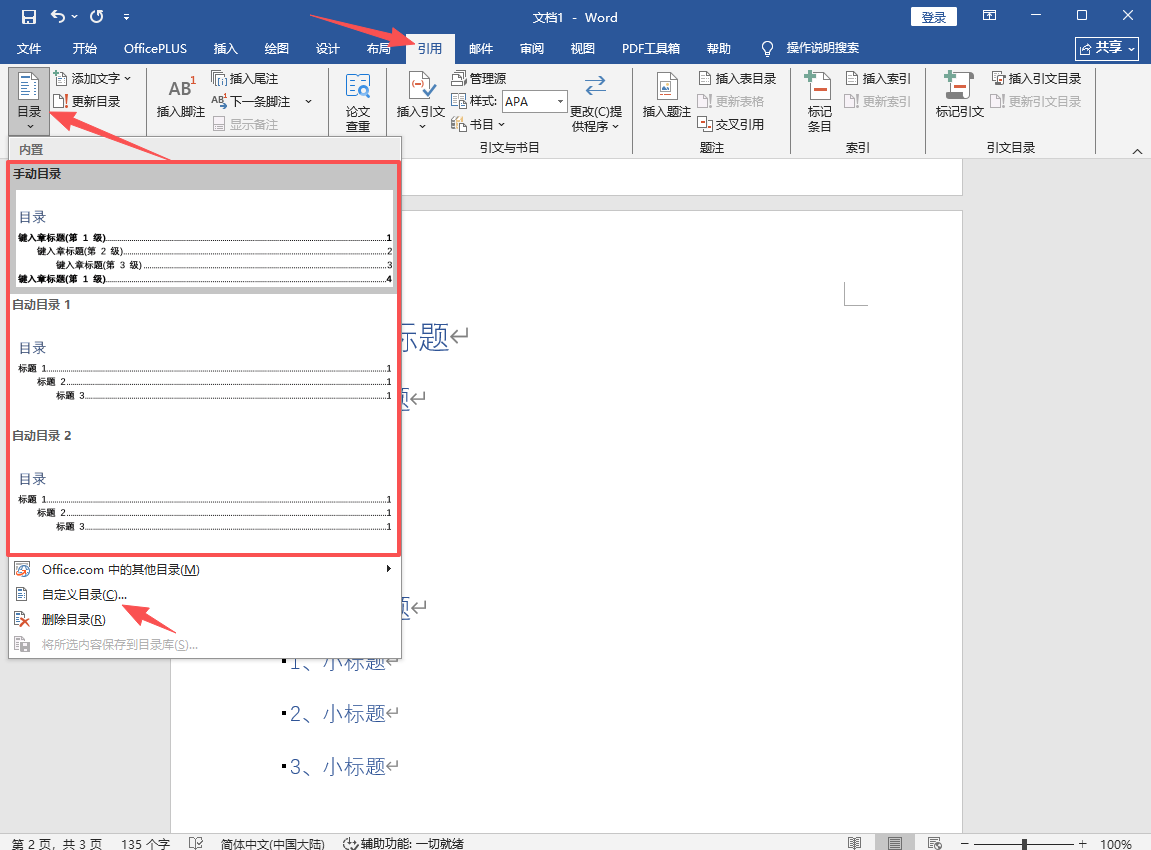The width and height of the screenshot is (1151, 850).
Task: Switch to the OfficePLUS tab
Action: click(x=155, y=48)
